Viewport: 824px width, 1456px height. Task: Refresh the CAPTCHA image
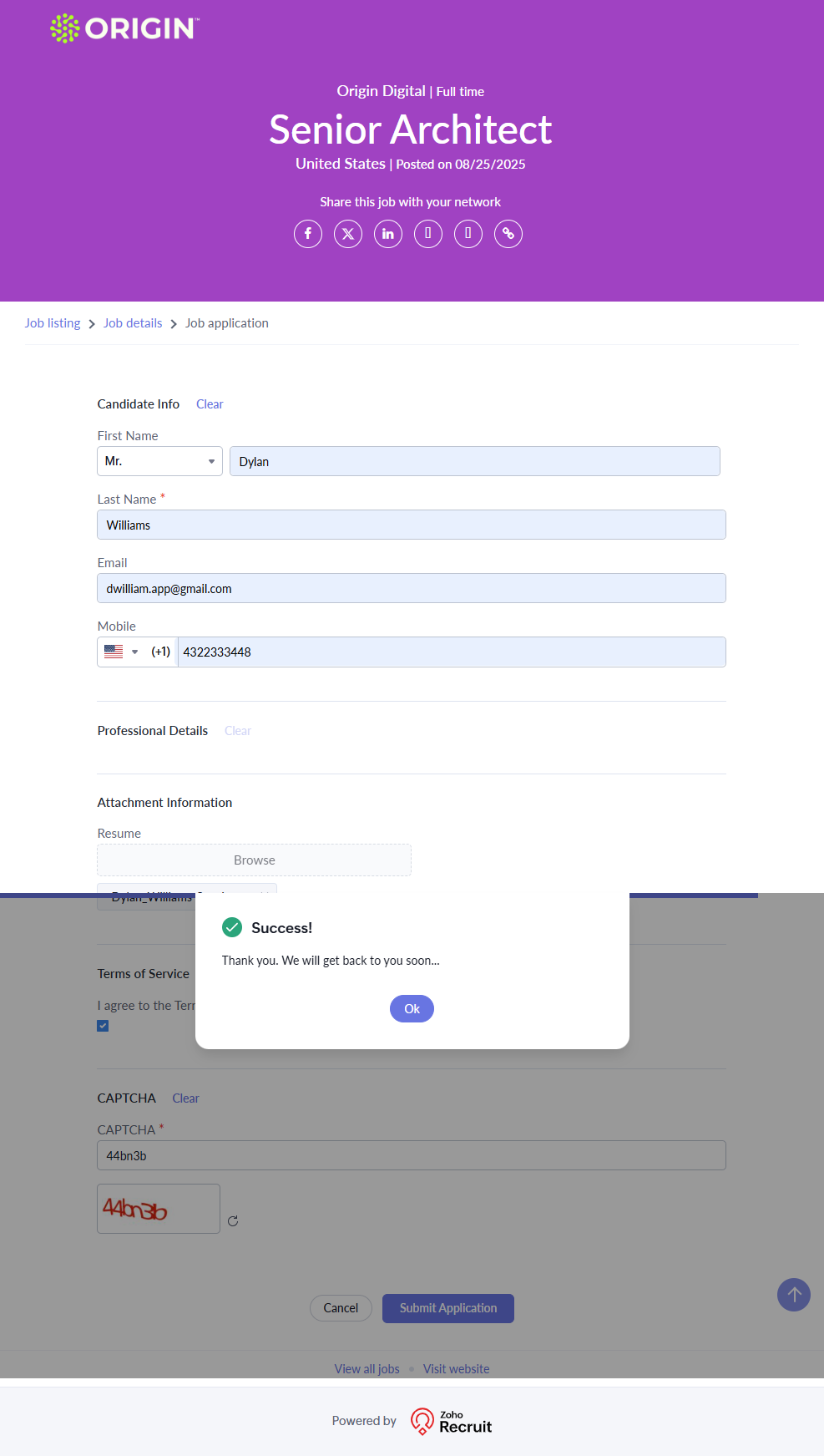coord(233,1221)
